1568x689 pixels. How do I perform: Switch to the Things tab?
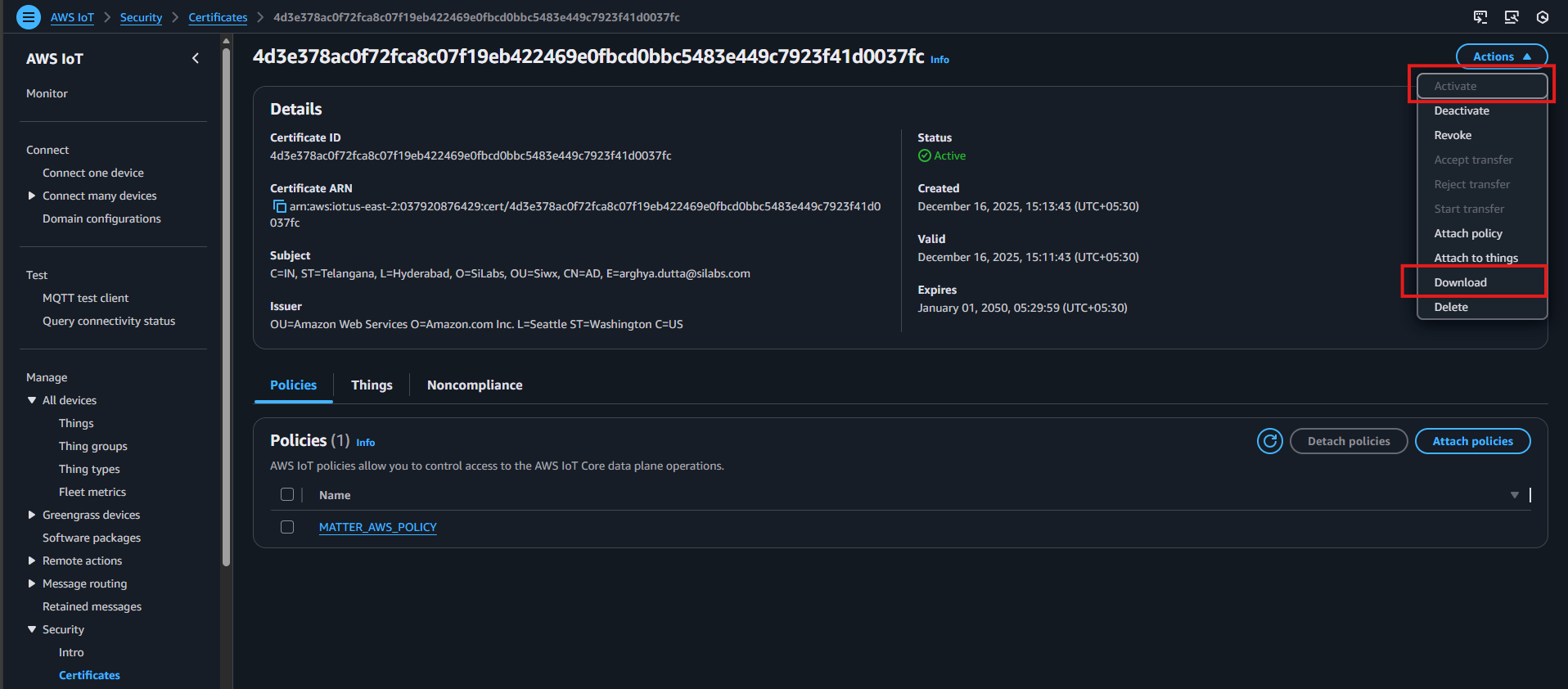click(x=372, y=385)
